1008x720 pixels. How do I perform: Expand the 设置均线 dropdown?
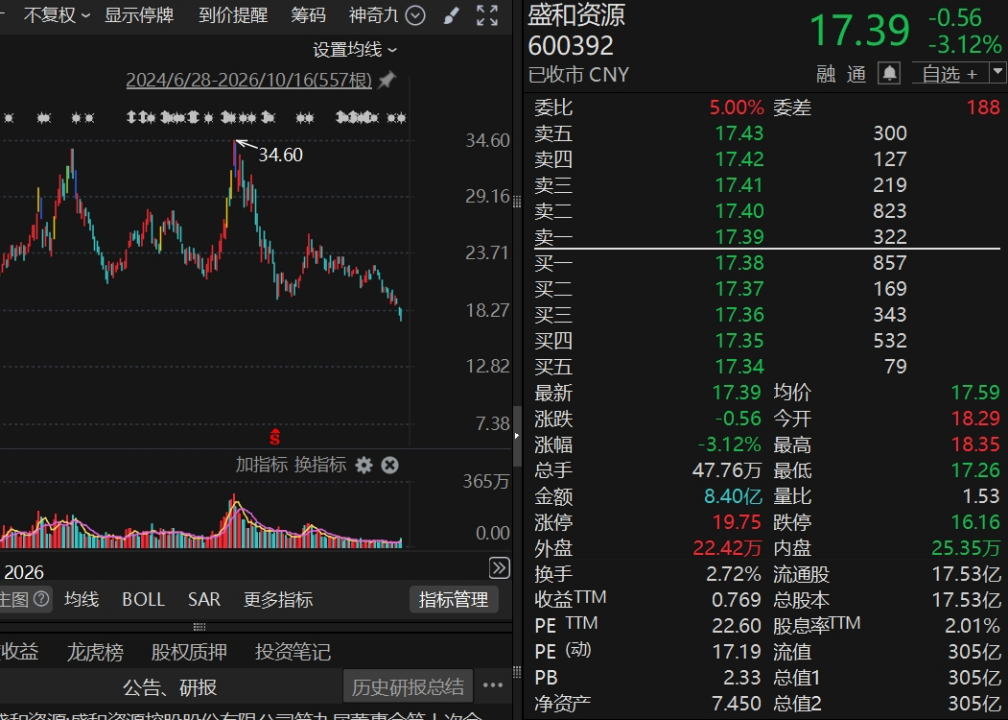[355, 50]
